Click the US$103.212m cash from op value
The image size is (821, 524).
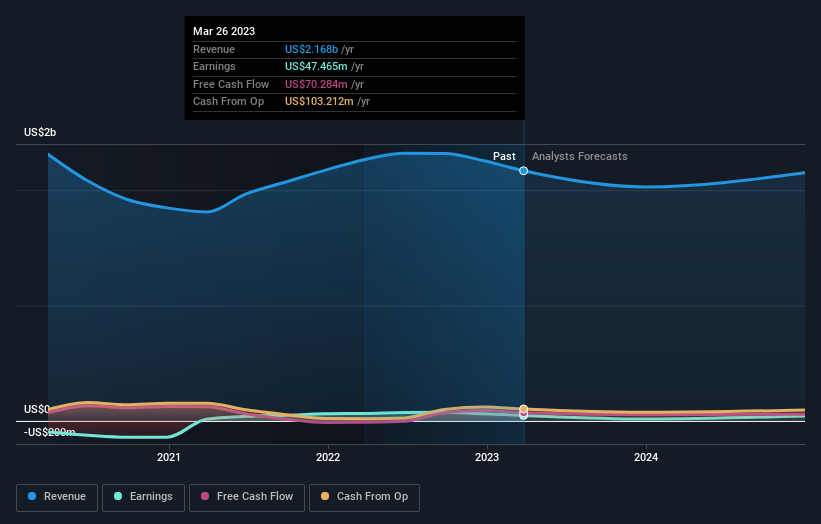click(319, 102)
